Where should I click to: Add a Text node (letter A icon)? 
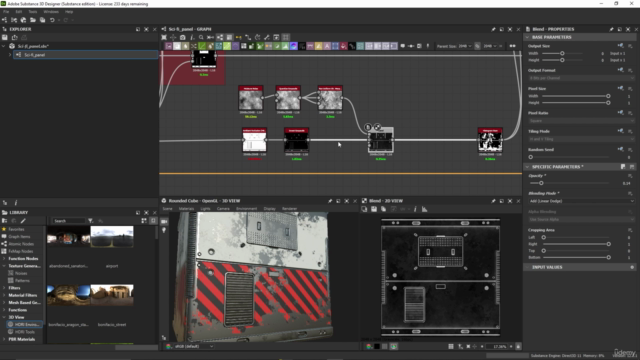coord(327,46)
